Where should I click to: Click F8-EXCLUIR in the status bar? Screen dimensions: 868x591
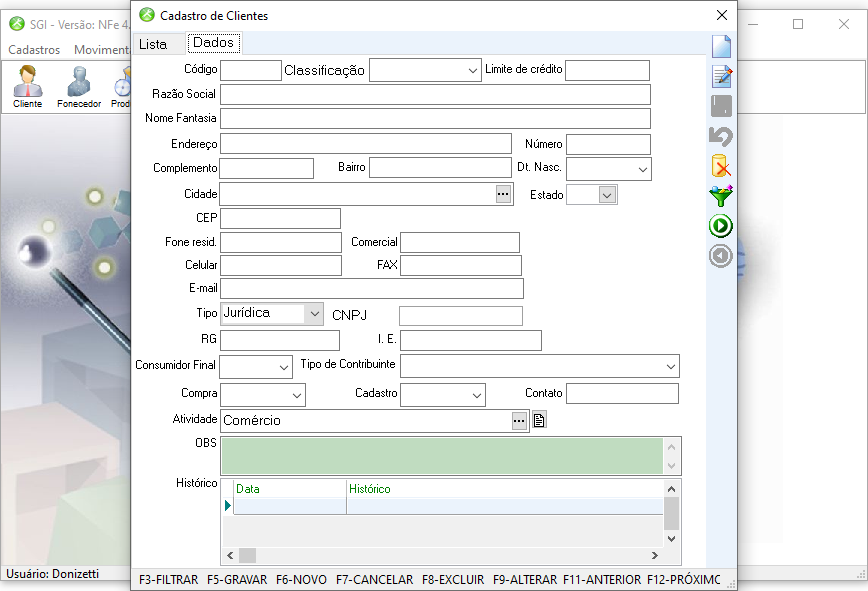point(453,579)
